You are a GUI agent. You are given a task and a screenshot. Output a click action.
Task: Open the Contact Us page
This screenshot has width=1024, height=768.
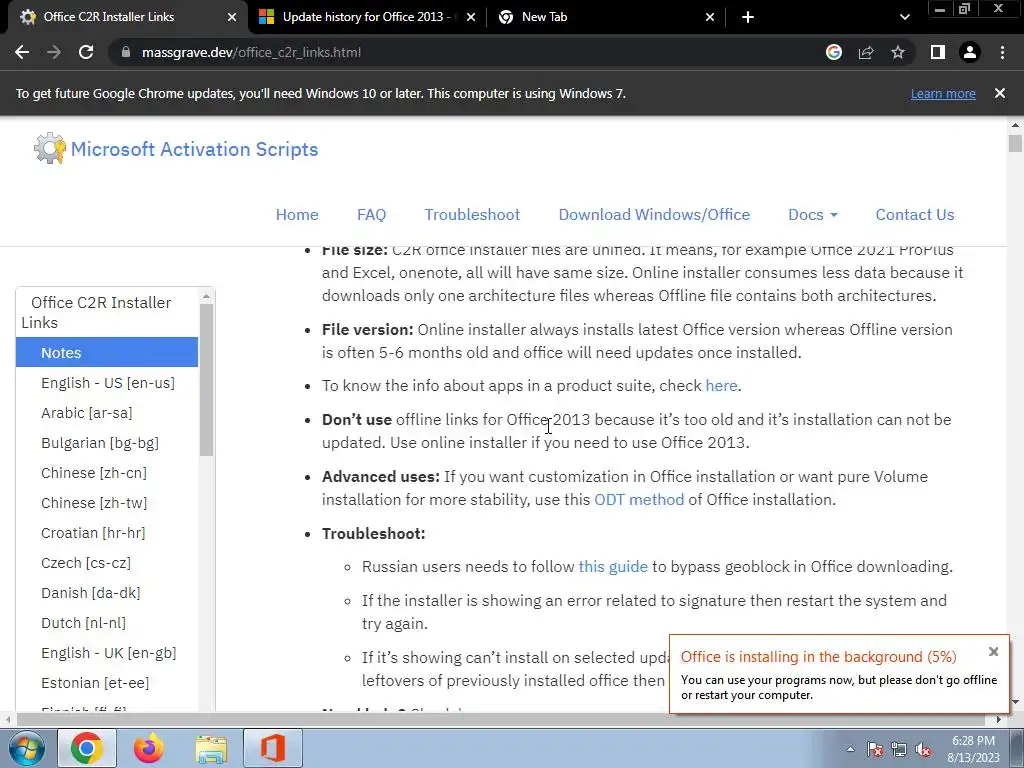coord(914,214)
